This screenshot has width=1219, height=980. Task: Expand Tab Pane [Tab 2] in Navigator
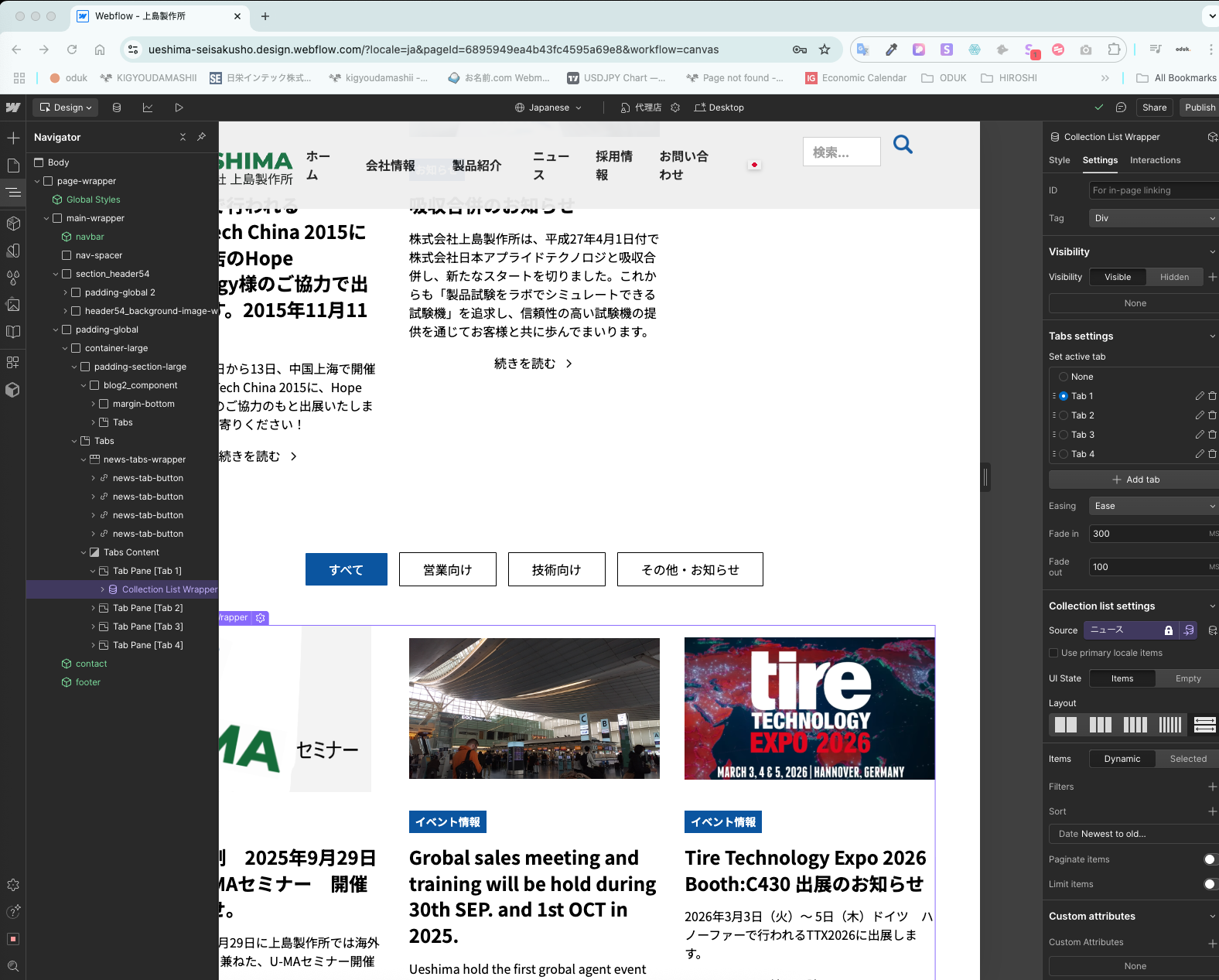click(x=93, y=608)
